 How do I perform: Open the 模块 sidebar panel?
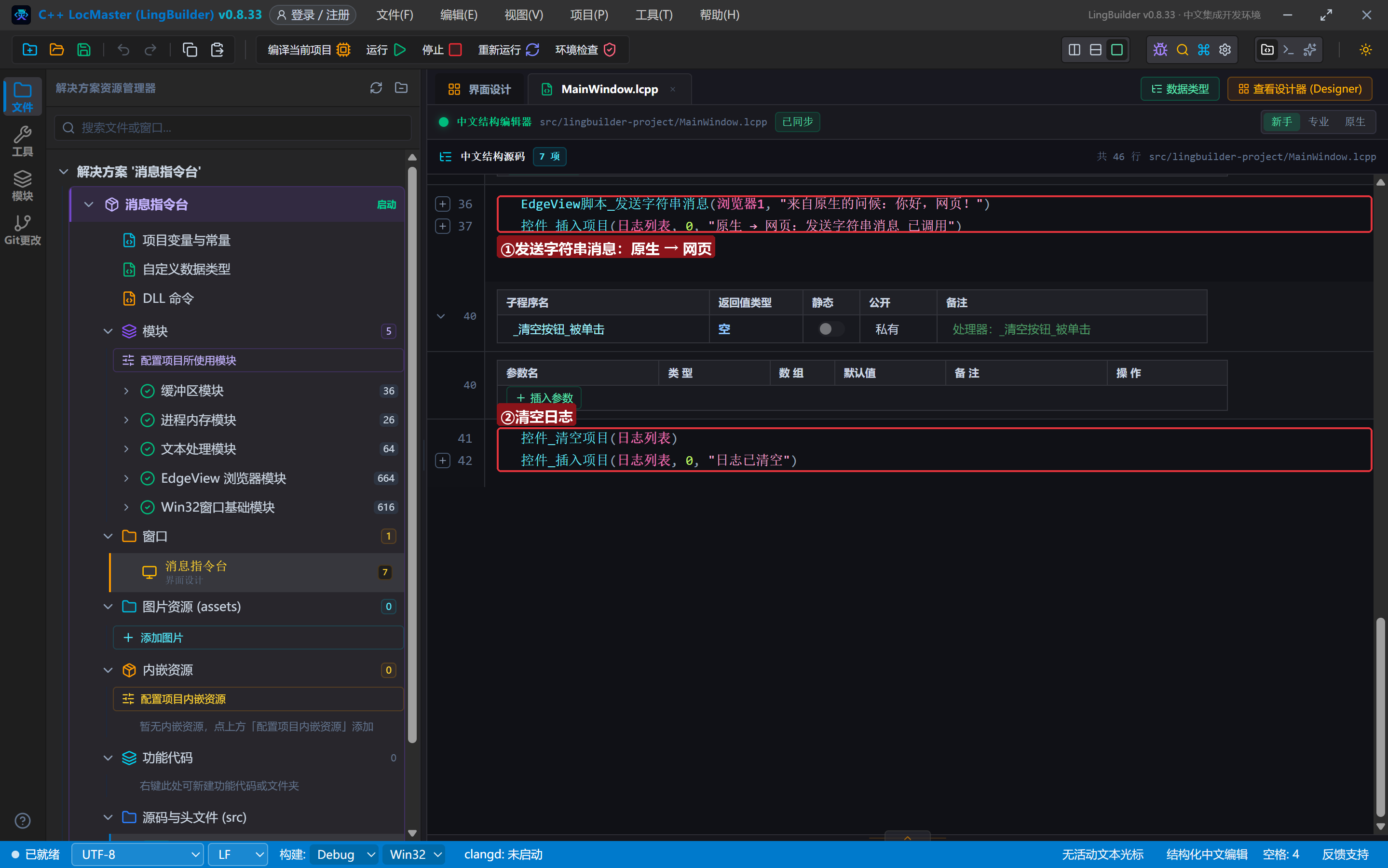[22, 186]
